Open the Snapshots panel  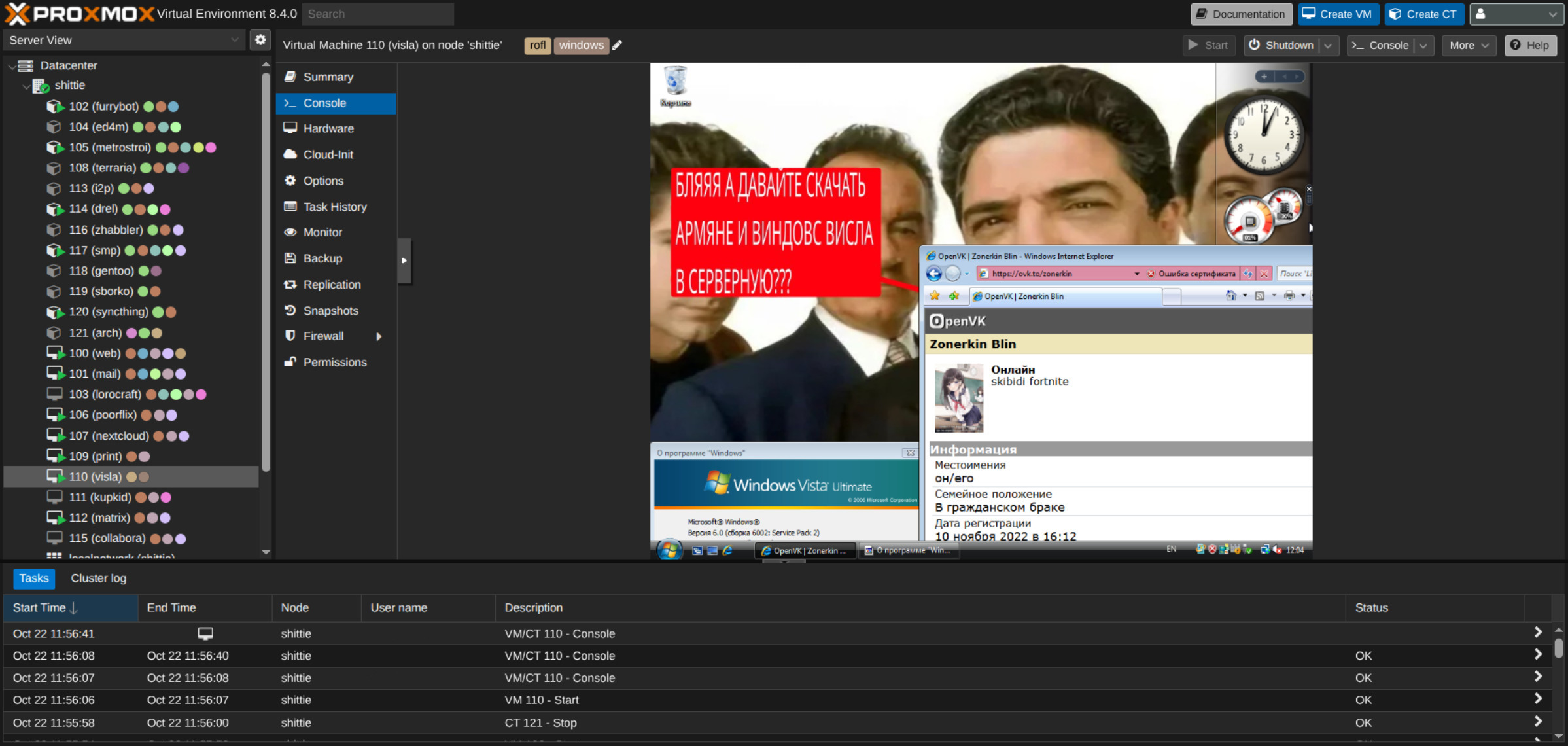(x=330, y=311)
